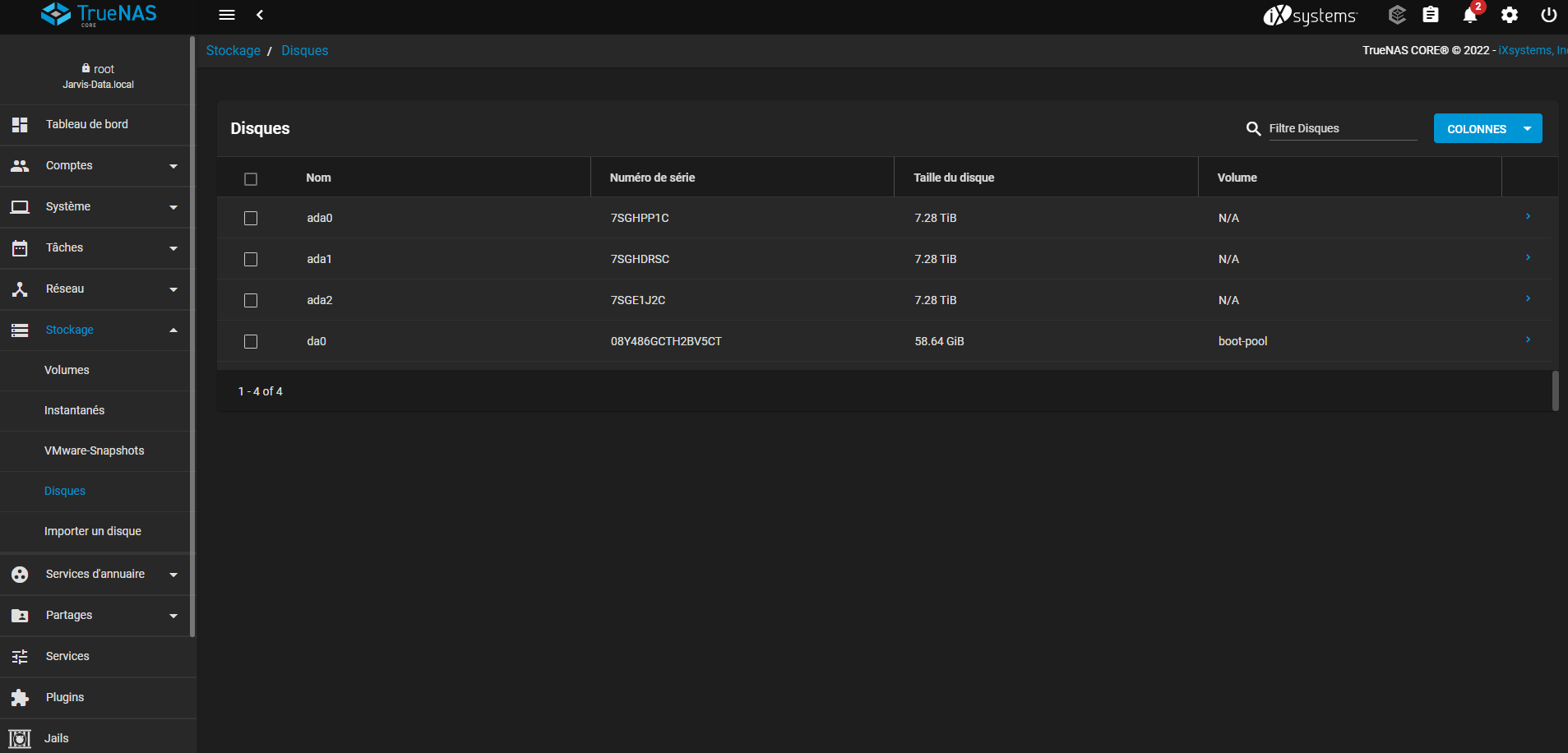This screenshot has width=1568, height=753.
Task: Click the Services sliders icon
Action: (20, 656)
